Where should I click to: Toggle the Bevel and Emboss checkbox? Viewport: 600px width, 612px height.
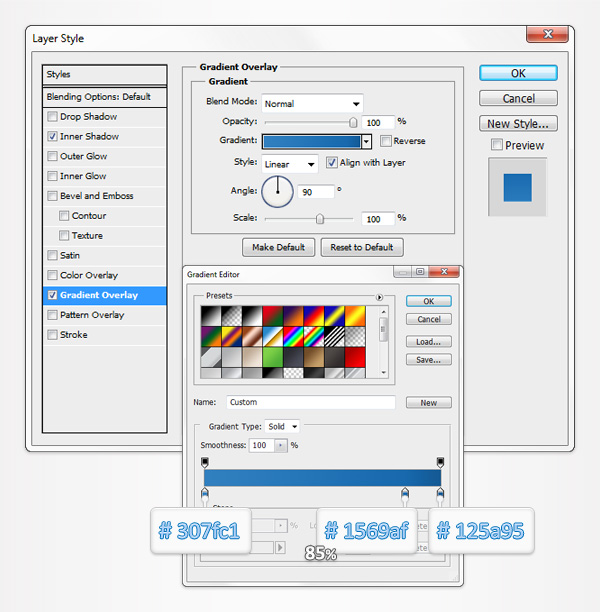[52, 196]
